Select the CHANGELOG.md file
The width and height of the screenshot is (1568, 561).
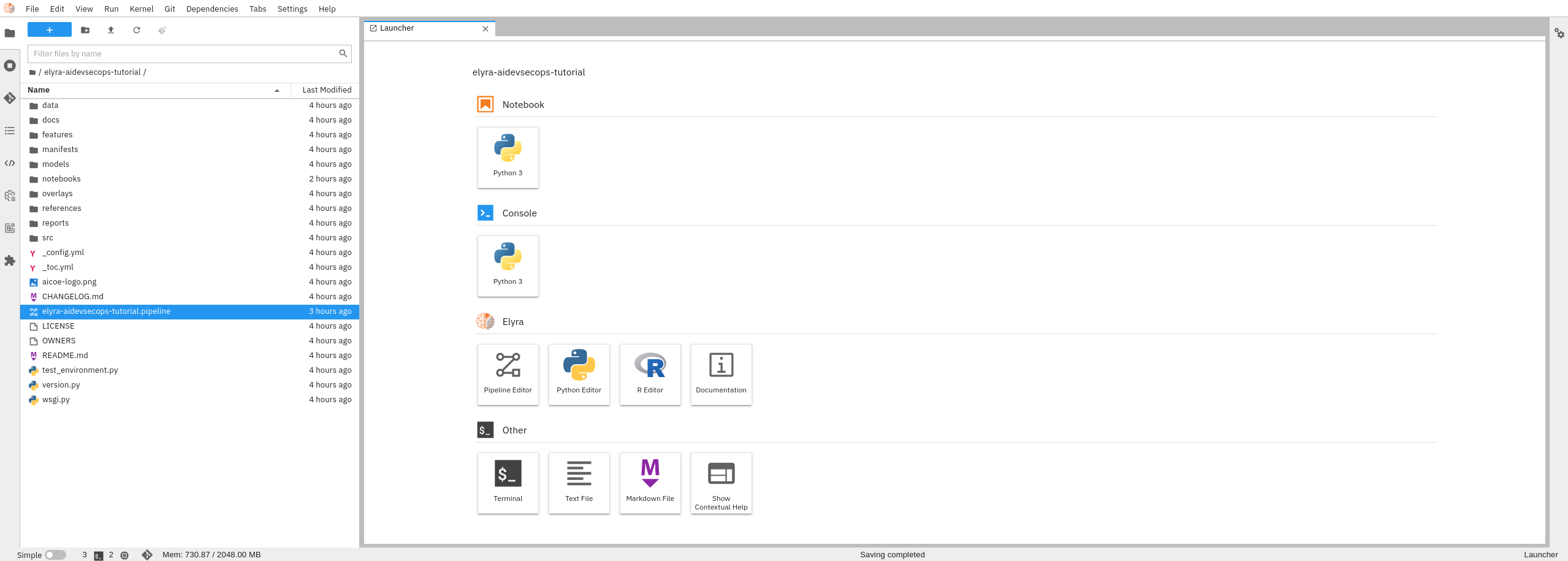pos(190,297)
